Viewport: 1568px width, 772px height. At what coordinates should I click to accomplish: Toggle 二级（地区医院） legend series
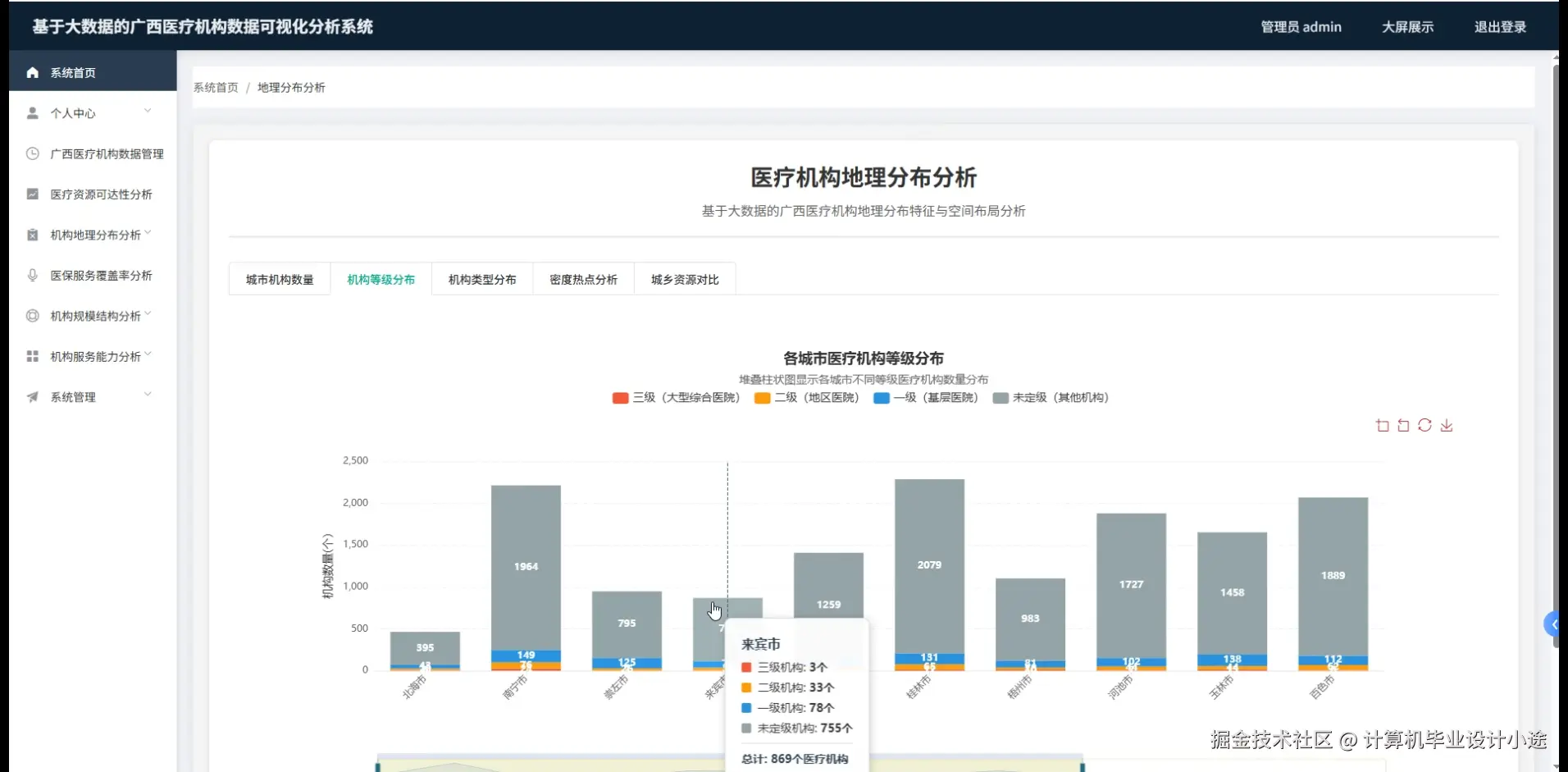[807, 398]
